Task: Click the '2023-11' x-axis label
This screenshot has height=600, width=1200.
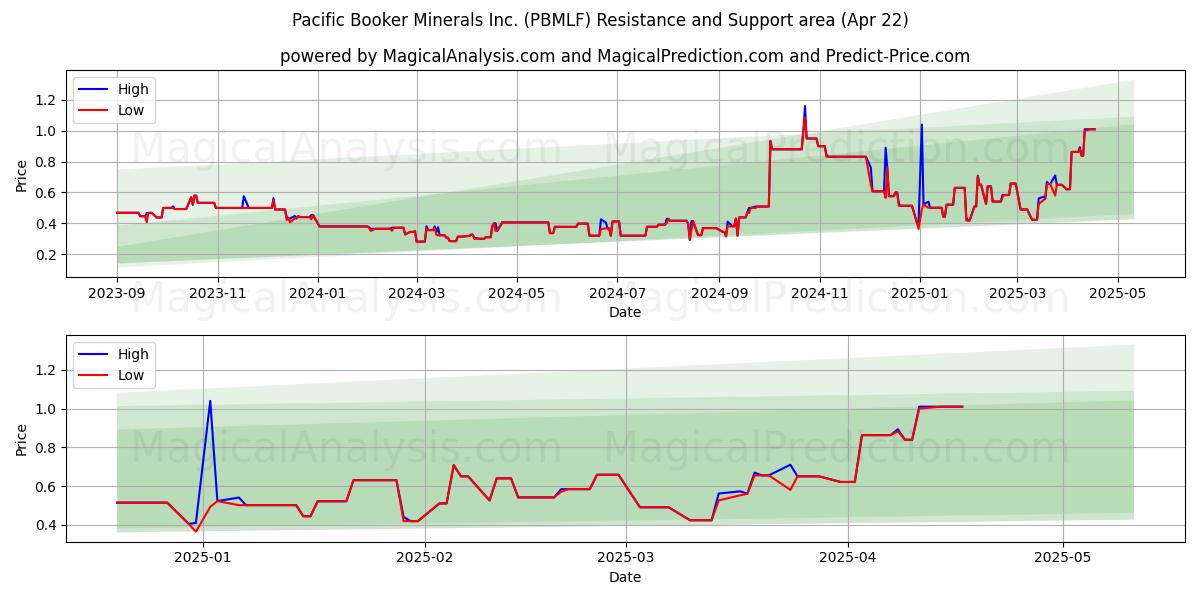Action: (217, 293)
